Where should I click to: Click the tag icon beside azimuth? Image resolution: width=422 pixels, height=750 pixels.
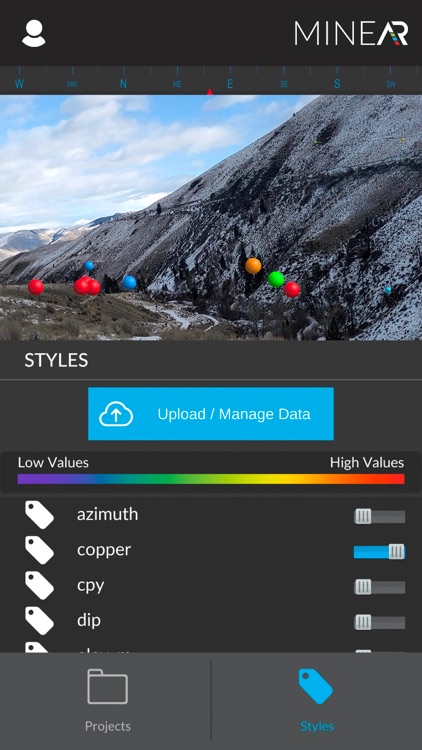pyautogui.click(x=39, y=515)
